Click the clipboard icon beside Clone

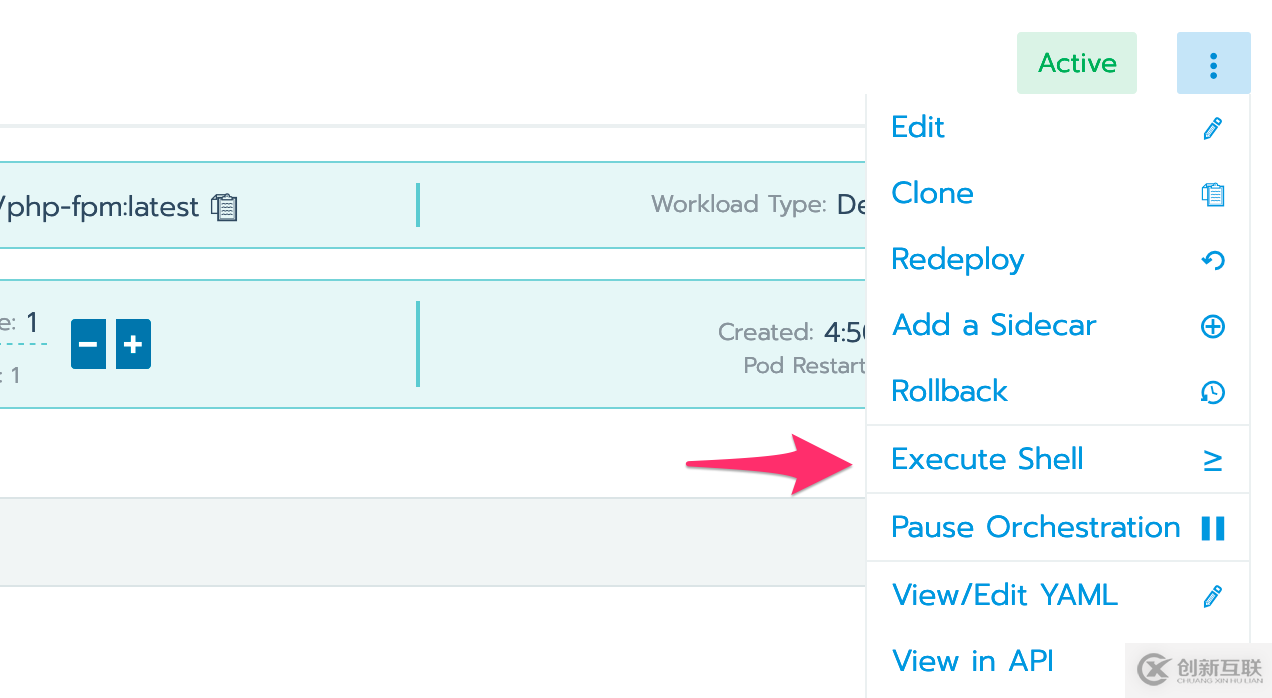pyautogui.click(x=1212, y=194)
